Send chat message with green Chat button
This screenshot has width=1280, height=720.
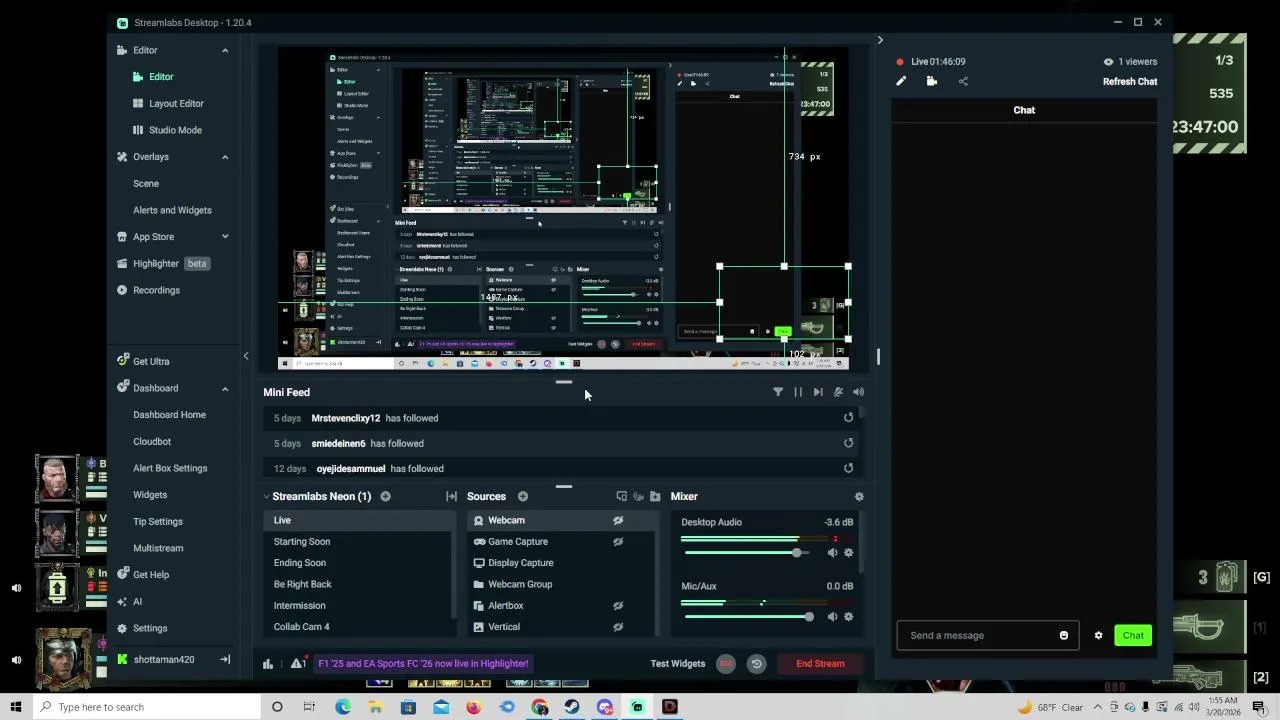(x=1133, y=636)
